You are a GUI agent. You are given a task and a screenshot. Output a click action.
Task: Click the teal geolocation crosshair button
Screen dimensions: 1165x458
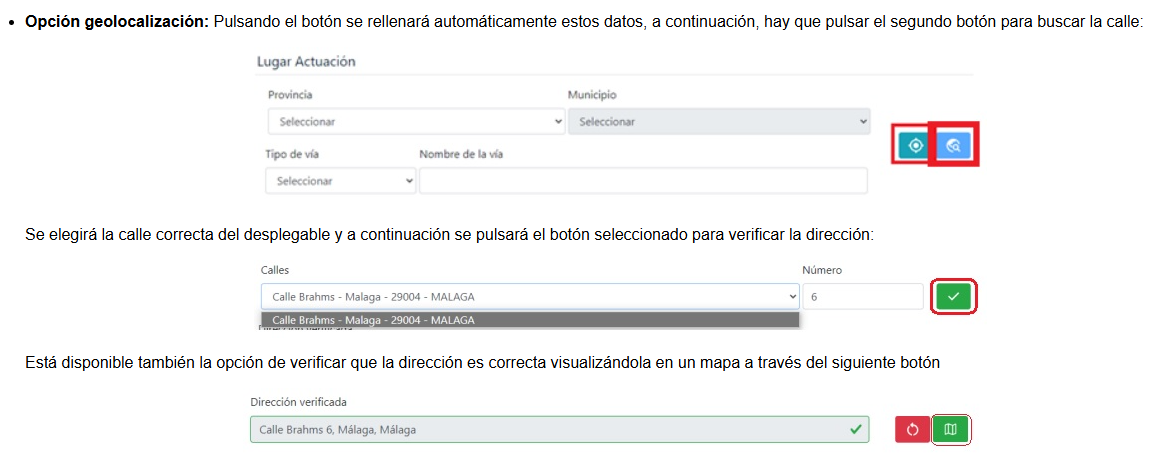point(914,146)
